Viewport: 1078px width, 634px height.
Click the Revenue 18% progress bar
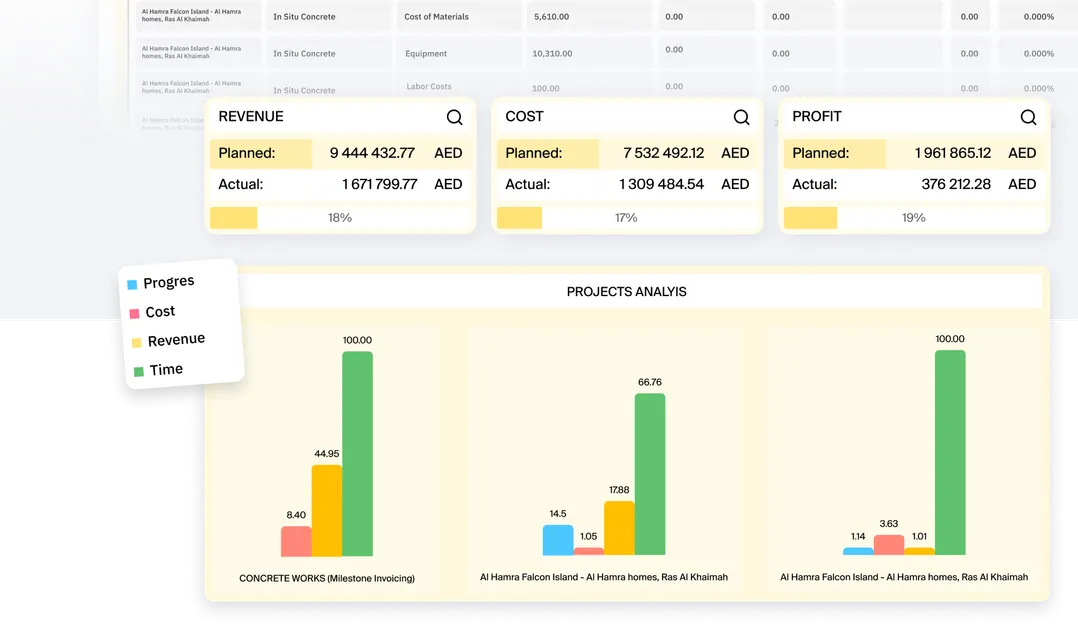click(340, 218)
